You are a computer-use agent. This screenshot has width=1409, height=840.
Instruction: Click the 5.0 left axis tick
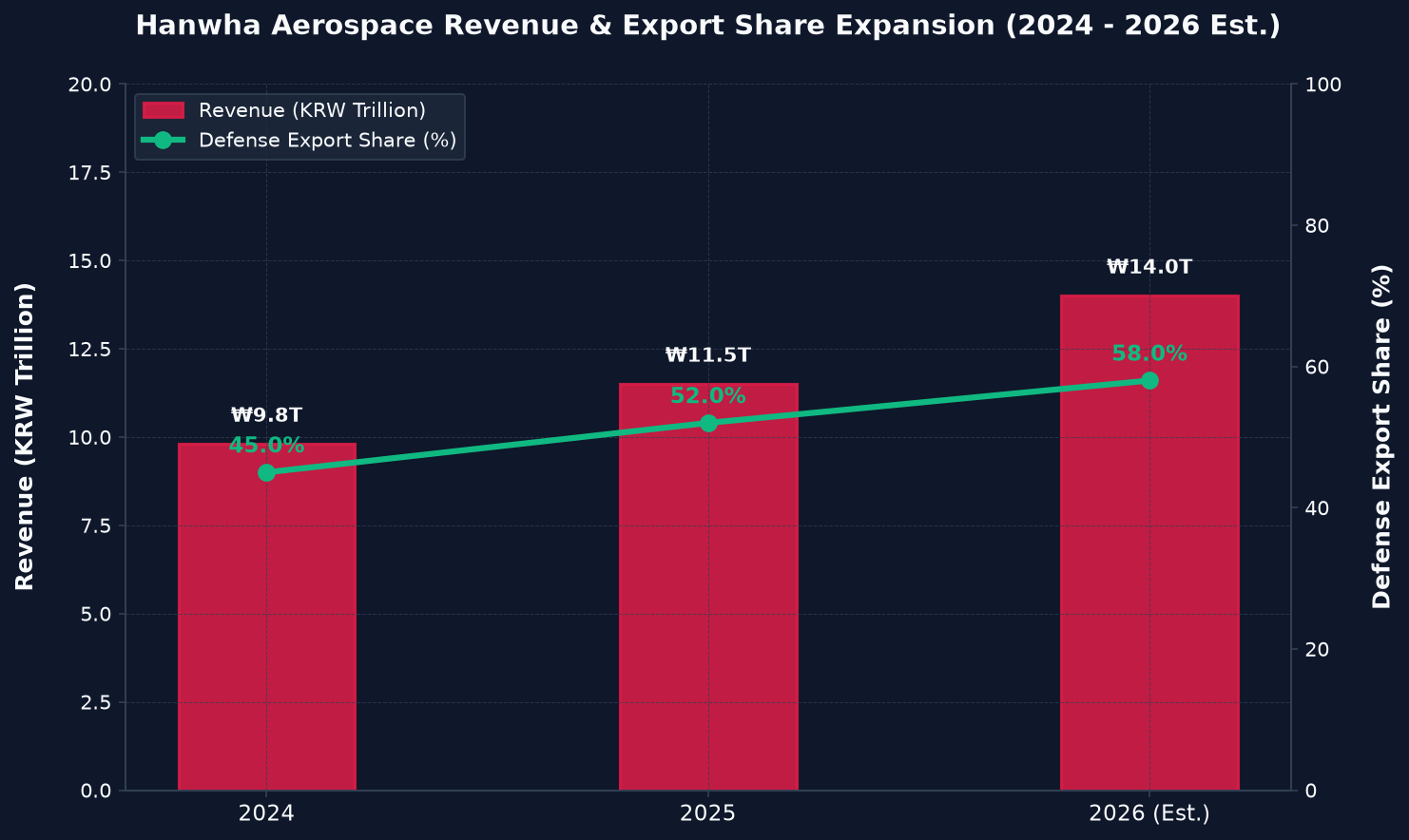(x=95, y=615)
